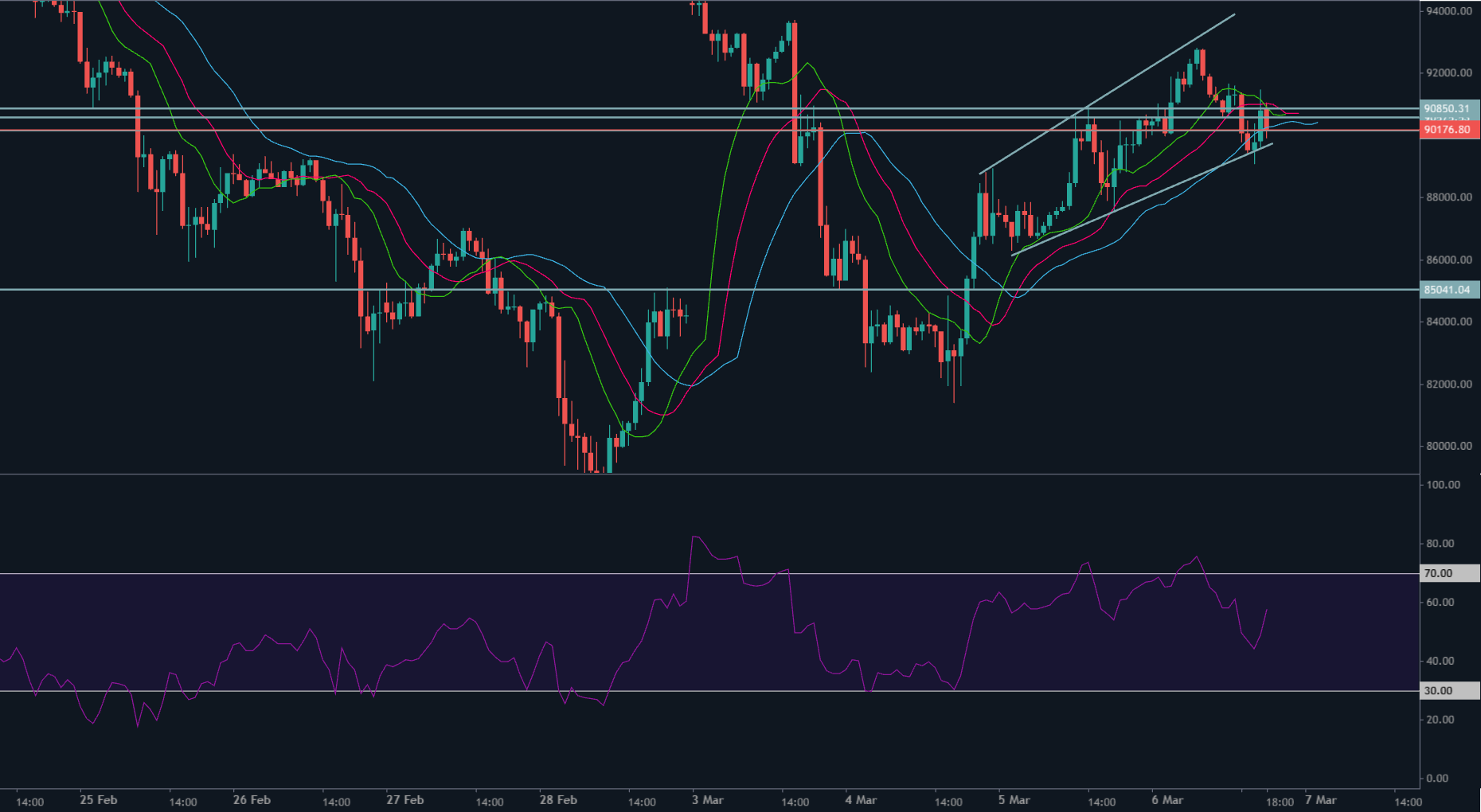Screen dimensions: 1481x812
Task: Click the 84000.00 price axis value
Action: (x=1449, y=322)
